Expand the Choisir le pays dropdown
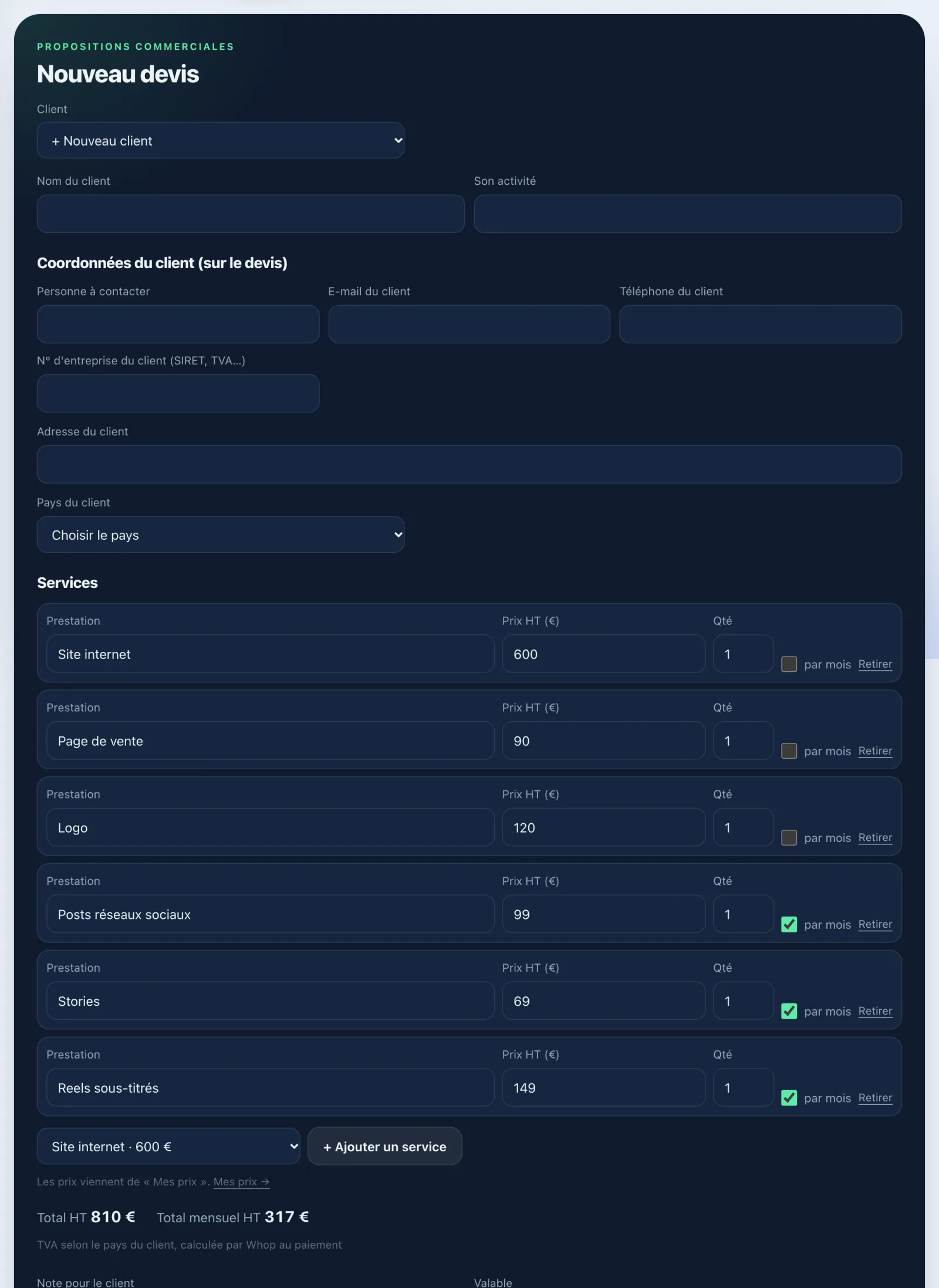Screen dimensions: 939x1288 (x=221, y=535)
